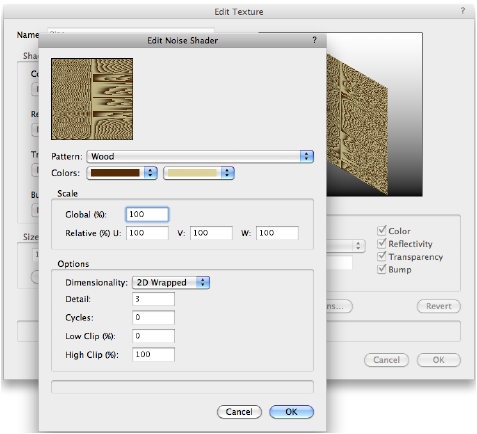Click the Detail value field
Viewport: 477px width, 434px height.
tap(153, 299)
